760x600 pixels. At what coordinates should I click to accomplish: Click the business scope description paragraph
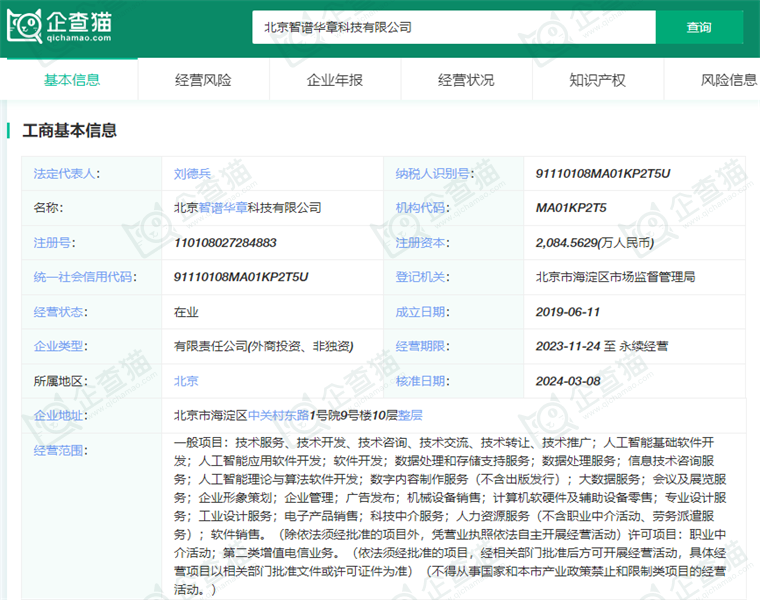[450, 516]
